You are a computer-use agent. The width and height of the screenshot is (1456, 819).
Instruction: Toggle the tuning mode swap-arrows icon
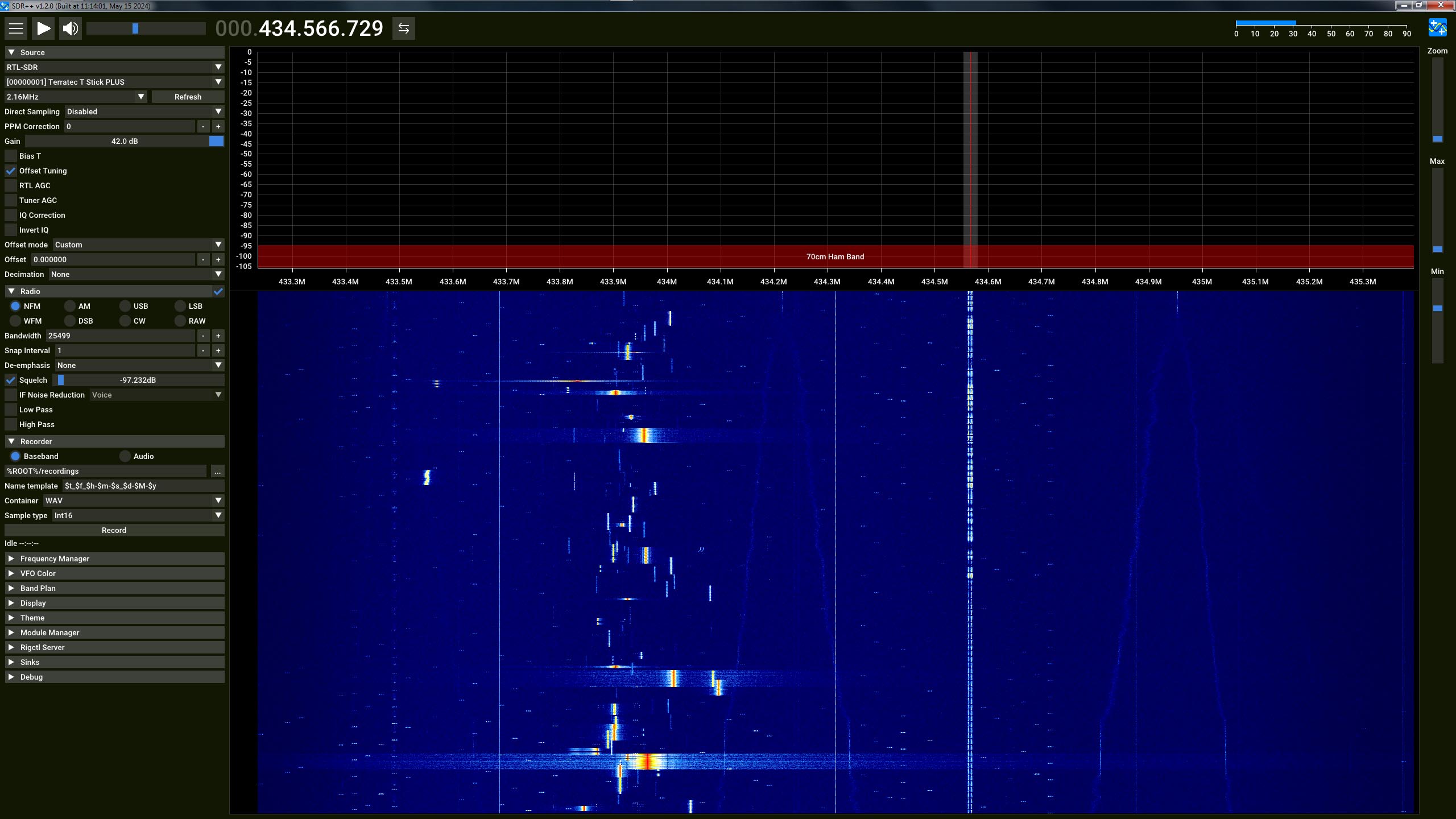(x=404, y=28)
